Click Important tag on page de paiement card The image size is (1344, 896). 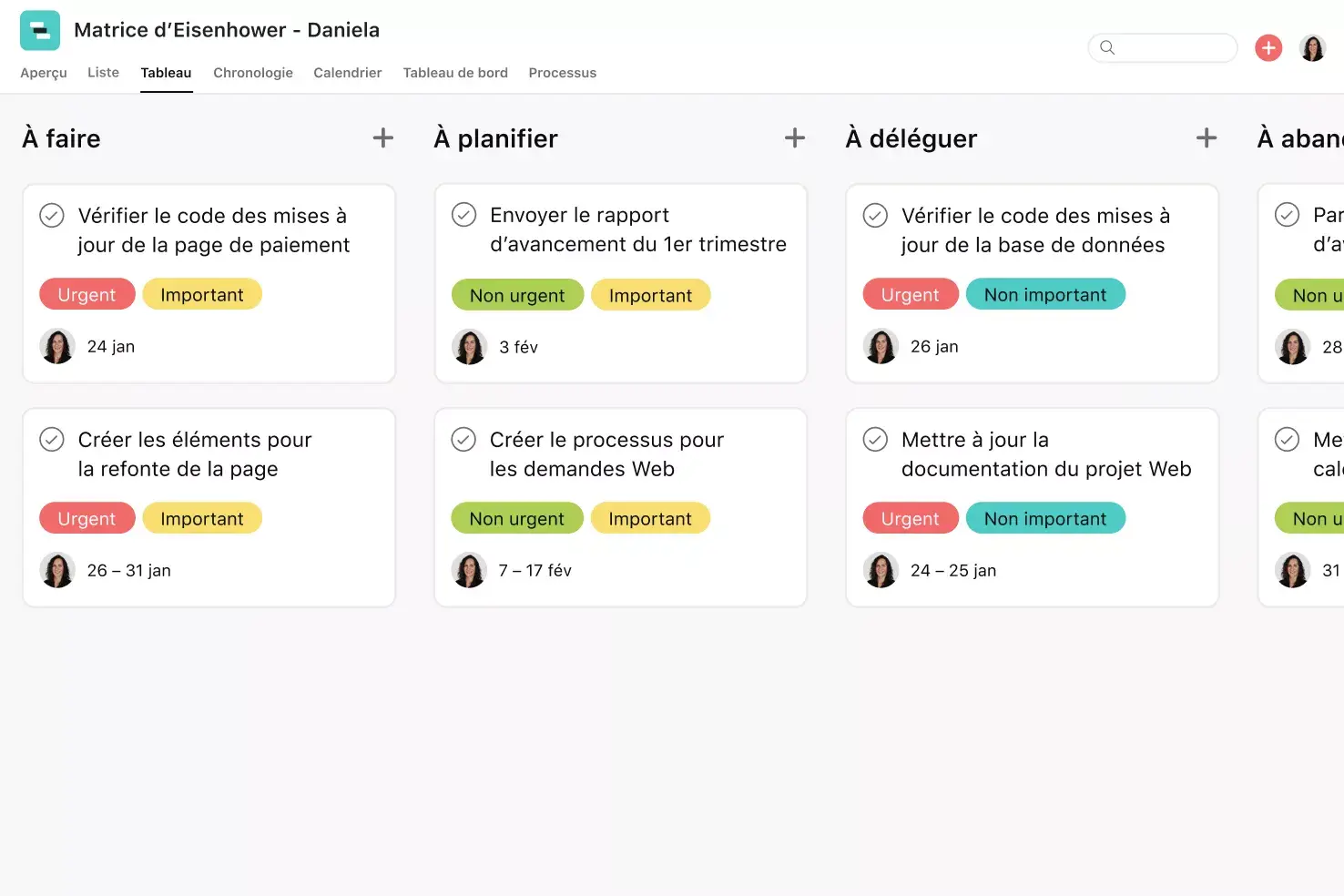click(x=202, y=294)
